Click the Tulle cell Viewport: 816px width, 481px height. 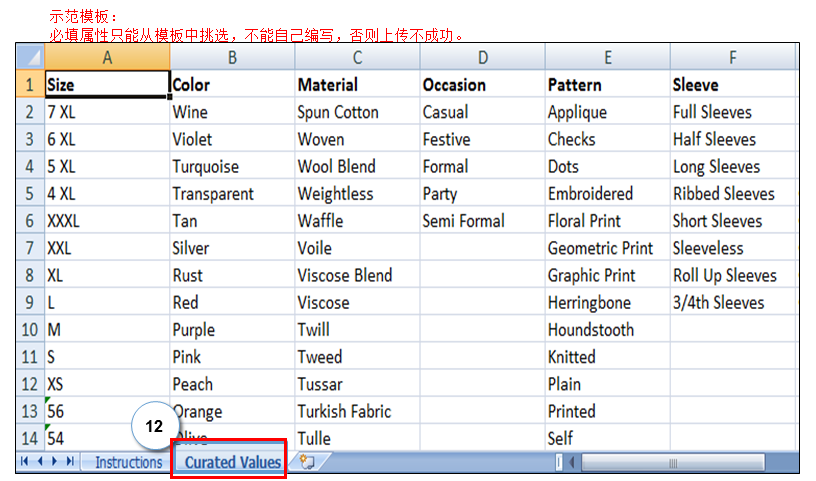[358, 438]
